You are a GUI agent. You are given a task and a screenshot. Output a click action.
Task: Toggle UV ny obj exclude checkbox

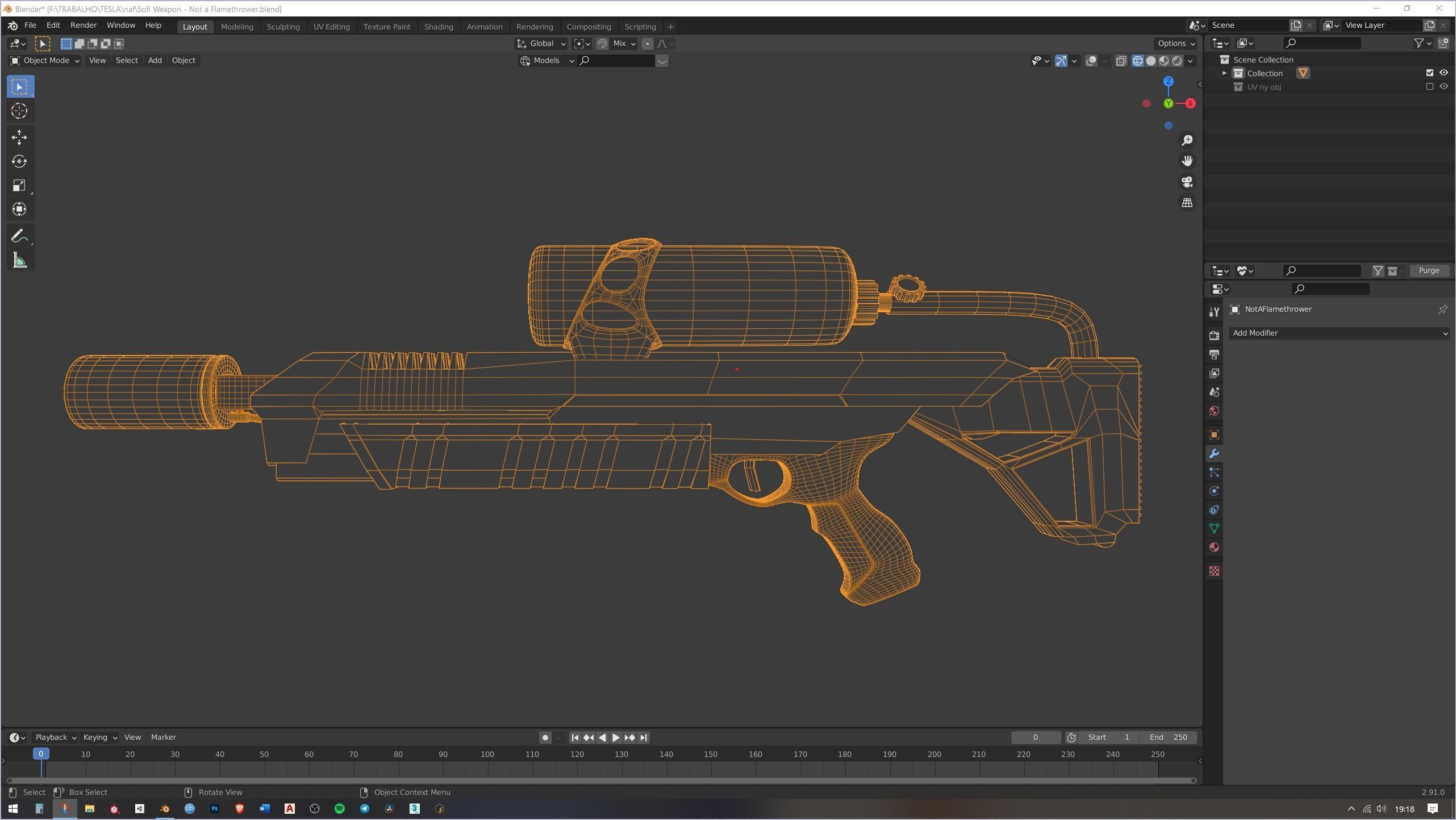[1429, 86]
